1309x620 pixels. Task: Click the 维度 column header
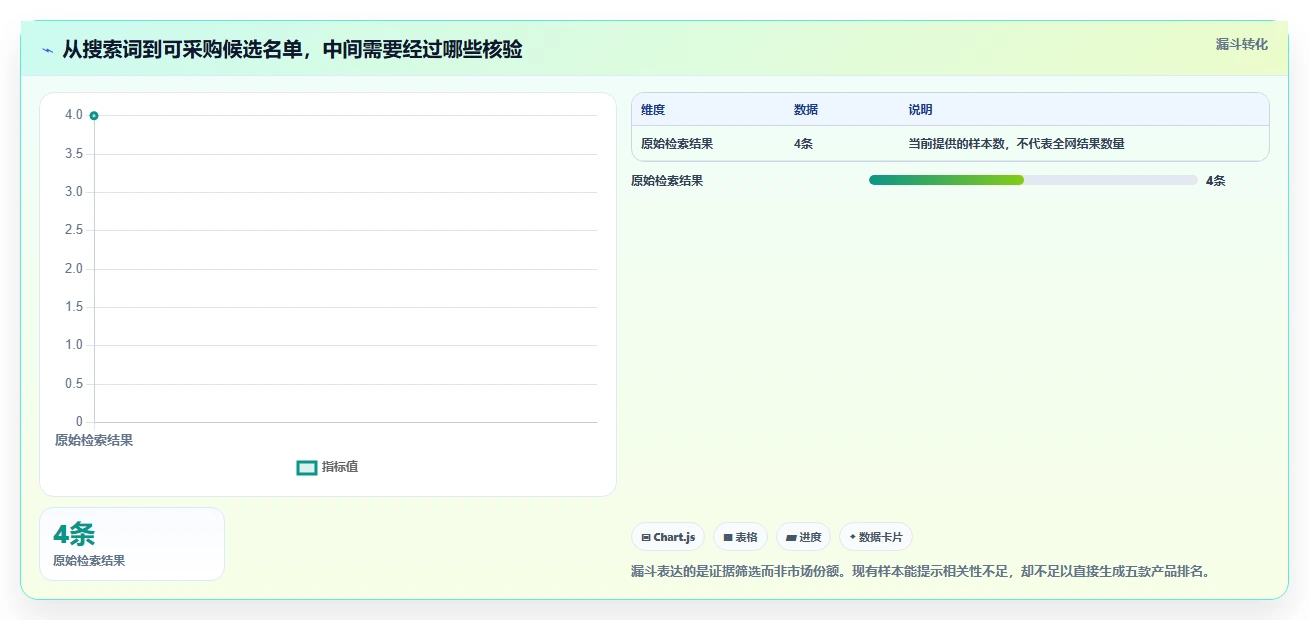coord(653,110)
